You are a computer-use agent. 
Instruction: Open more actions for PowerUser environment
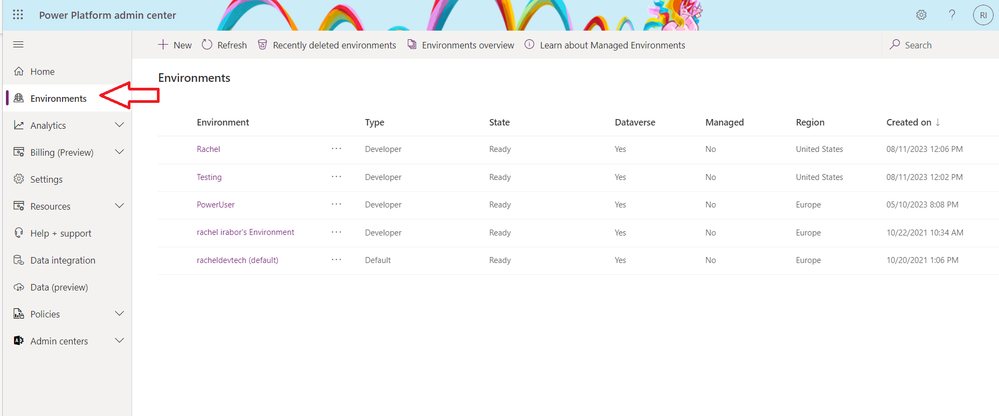coord(336,204)
